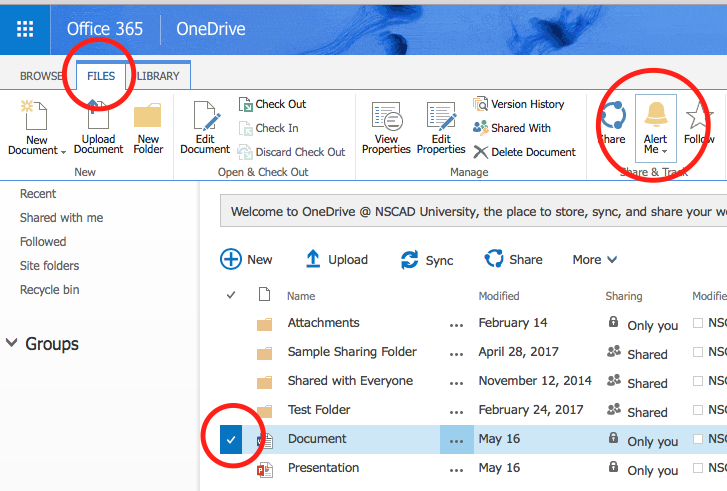Sort by the Name column header

click(x=301, y=296)
